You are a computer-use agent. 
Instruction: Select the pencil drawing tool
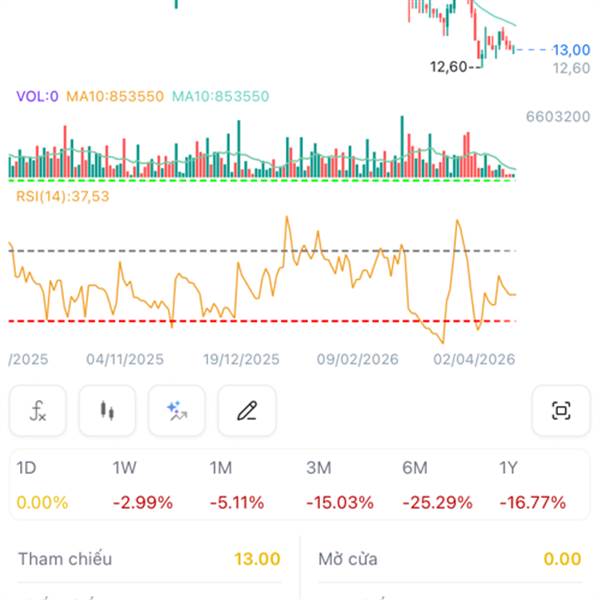pyautogui.click(x=247, y=410)
